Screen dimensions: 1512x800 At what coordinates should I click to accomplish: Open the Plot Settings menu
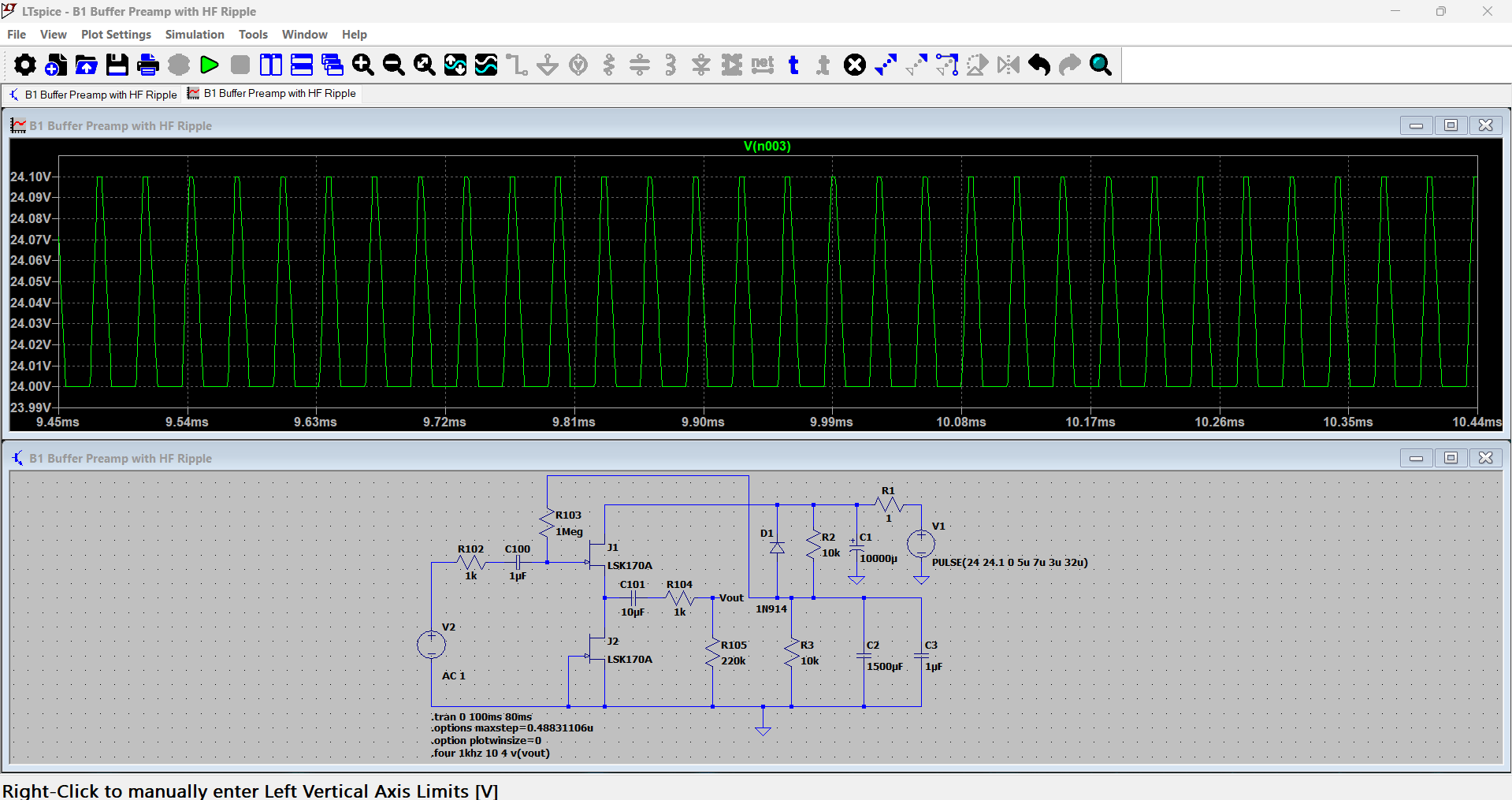116,35
